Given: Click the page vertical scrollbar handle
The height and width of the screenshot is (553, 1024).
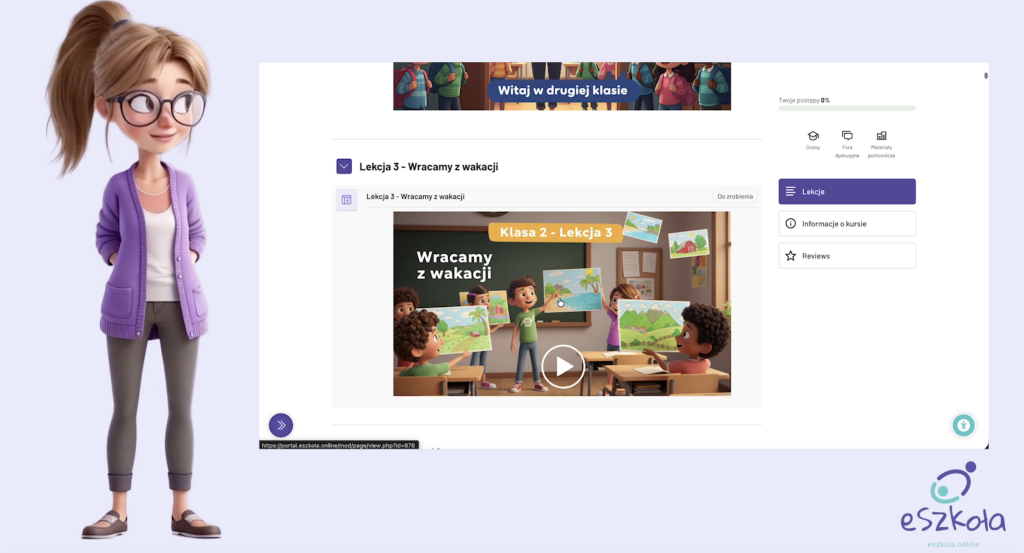Looking at the screenshot, I should pos(985,76).
